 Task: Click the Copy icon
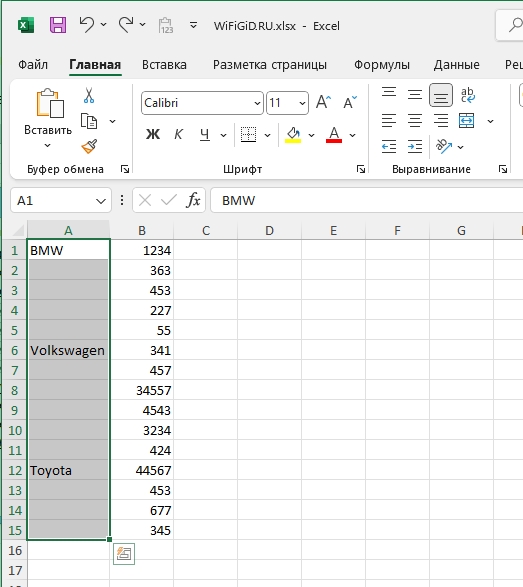[89, 121]
